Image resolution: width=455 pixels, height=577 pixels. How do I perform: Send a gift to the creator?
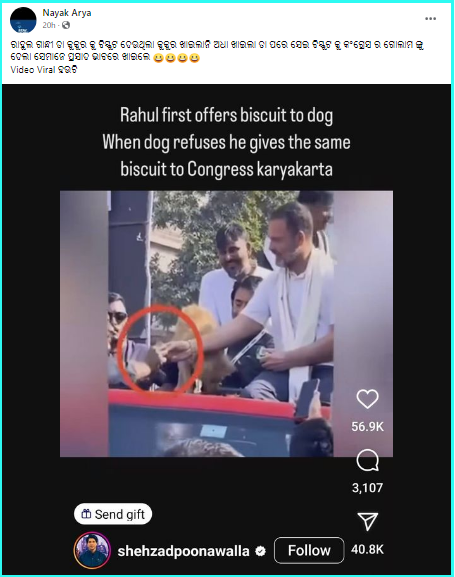pyautogui.click(x=113, y=514)
